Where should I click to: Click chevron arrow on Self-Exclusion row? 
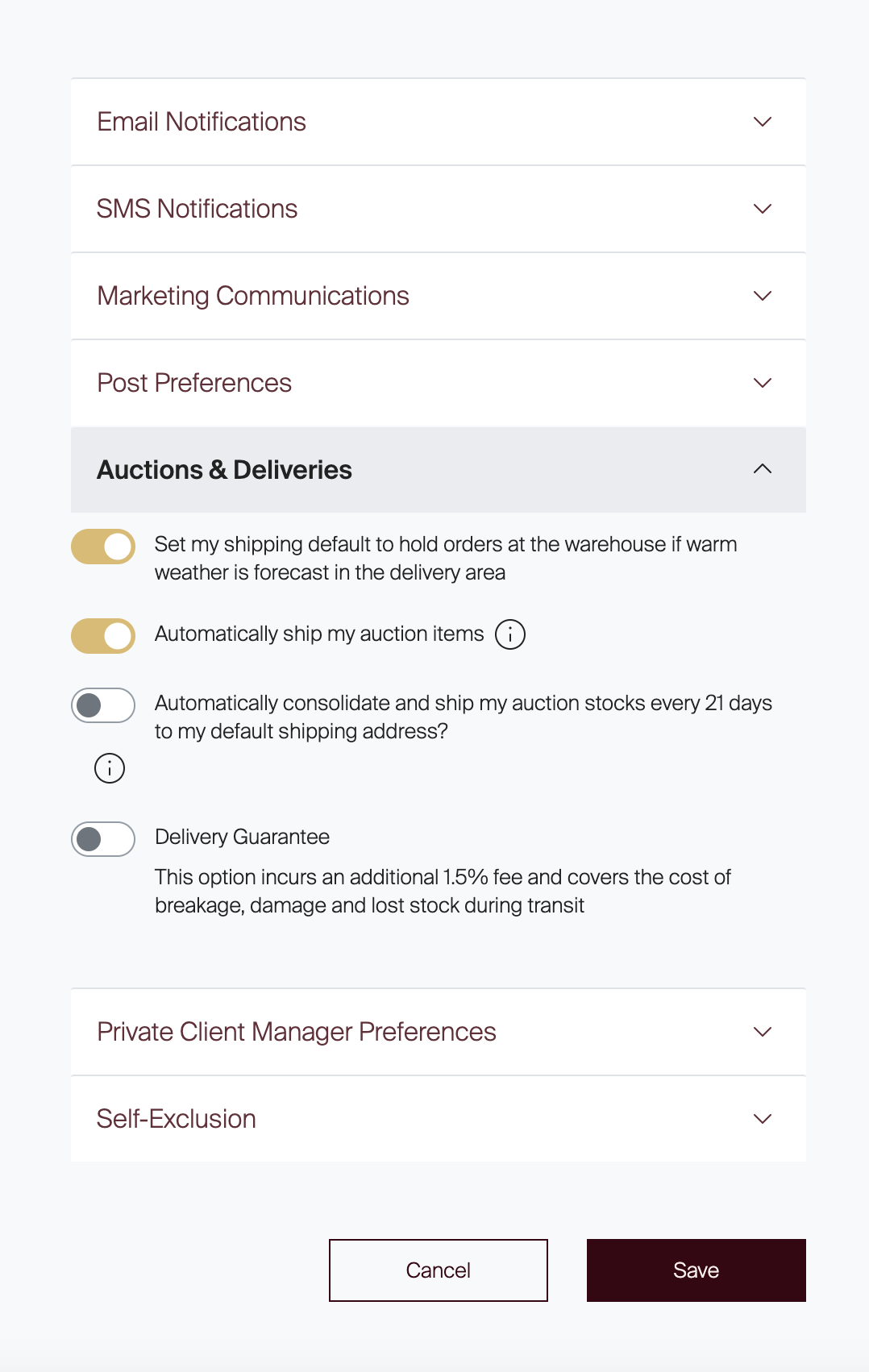(x=763, y=1119)
